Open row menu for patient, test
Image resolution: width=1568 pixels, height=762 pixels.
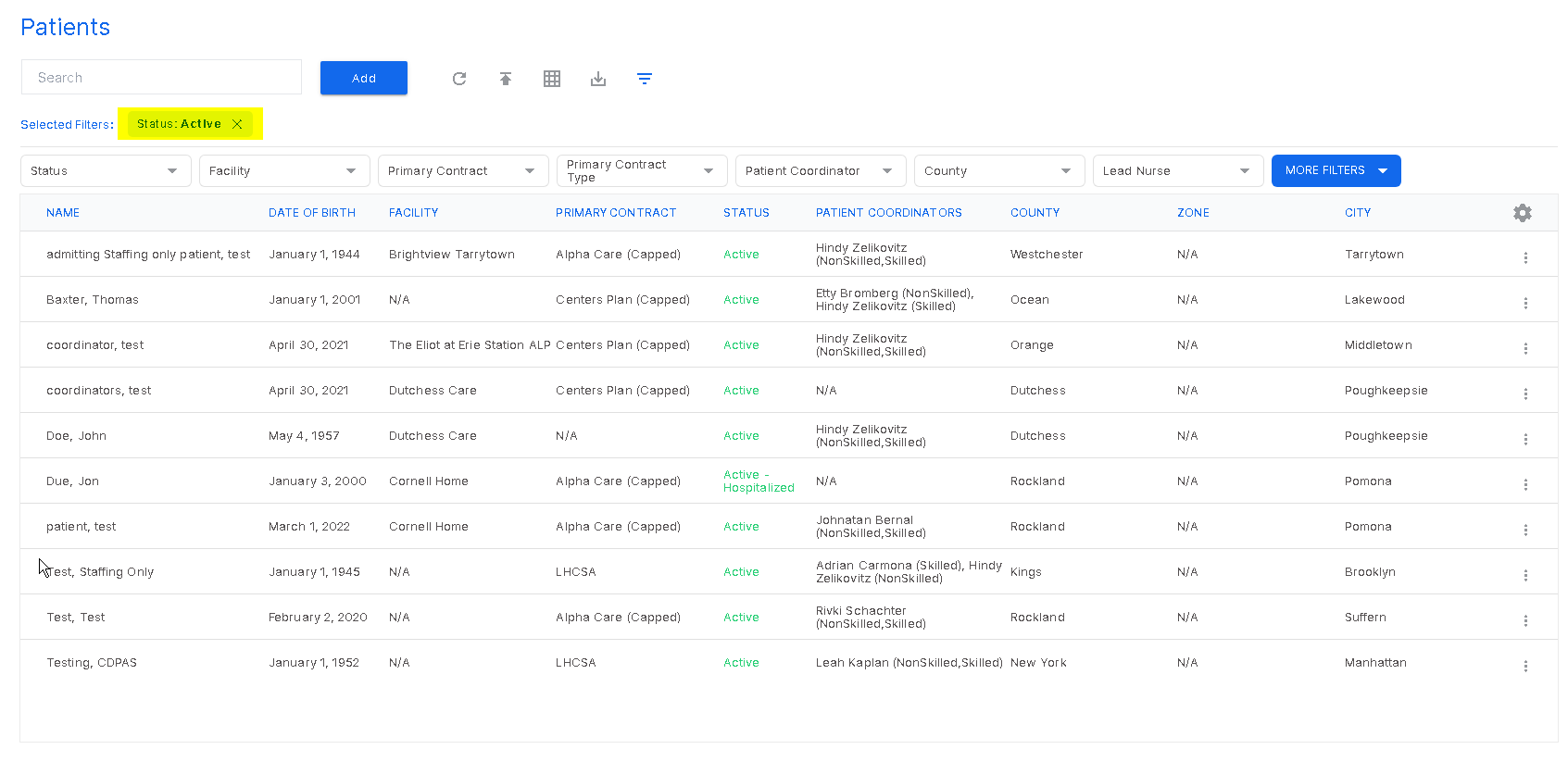coord(1525,530)
